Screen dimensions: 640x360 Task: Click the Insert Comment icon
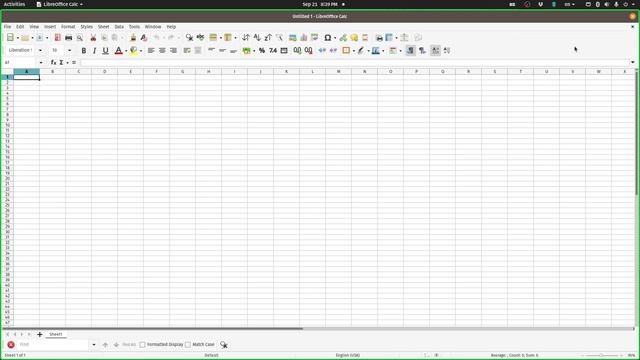[x=354, y=38]
